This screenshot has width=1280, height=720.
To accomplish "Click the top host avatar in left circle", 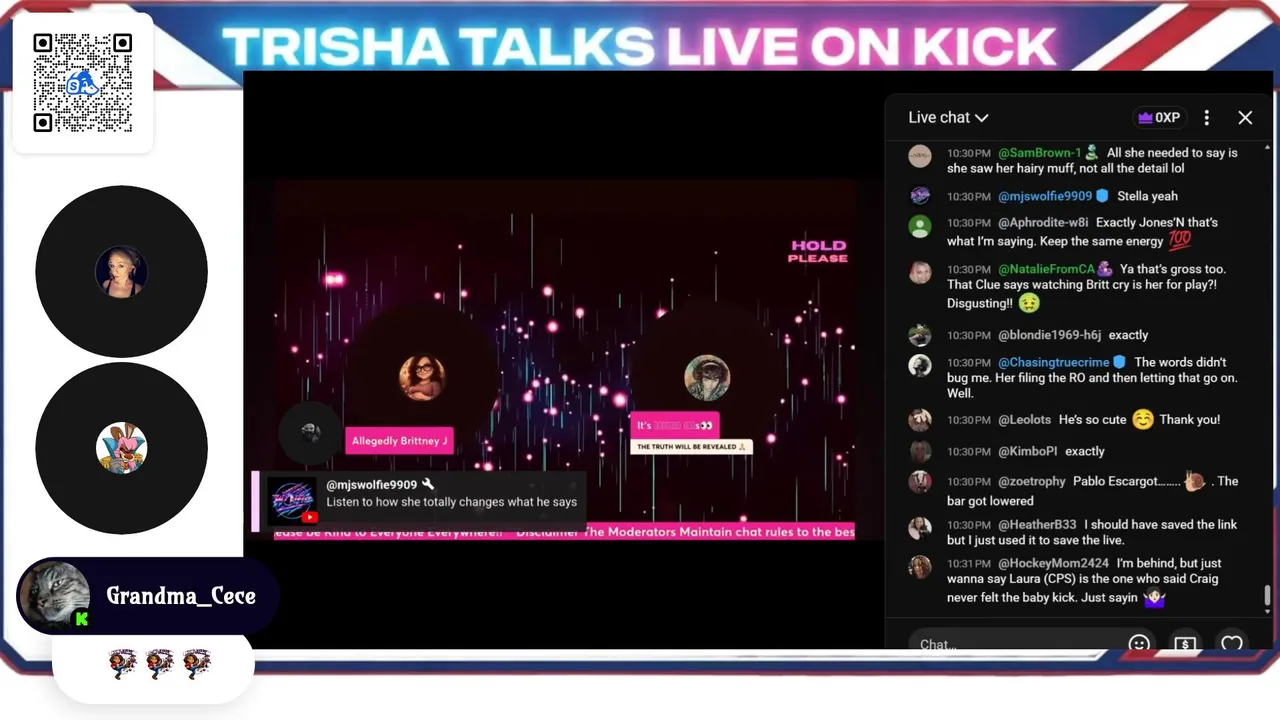I will coord(121,271).
